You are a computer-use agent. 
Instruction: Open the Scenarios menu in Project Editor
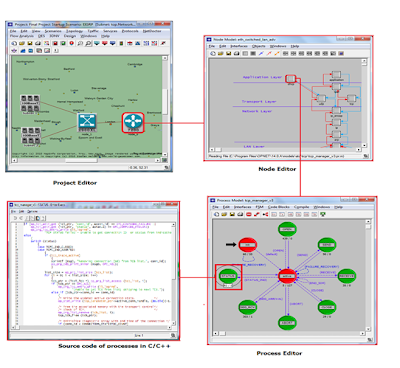click(x=53, y=31)
